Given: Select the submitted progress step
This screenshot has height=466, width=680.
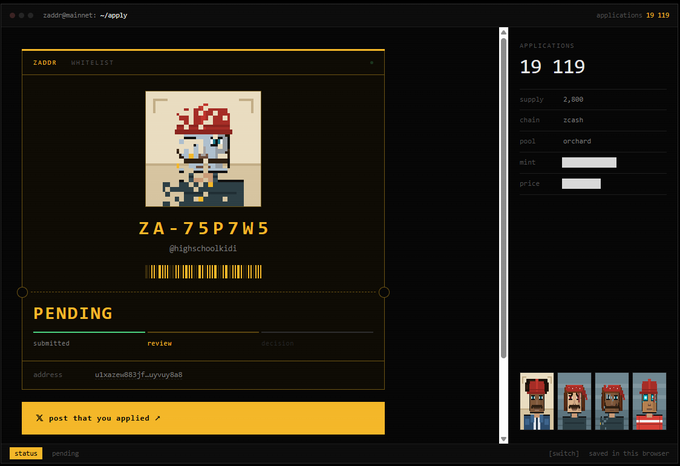Looking at the screenshot, I should [x=51, y=343].
